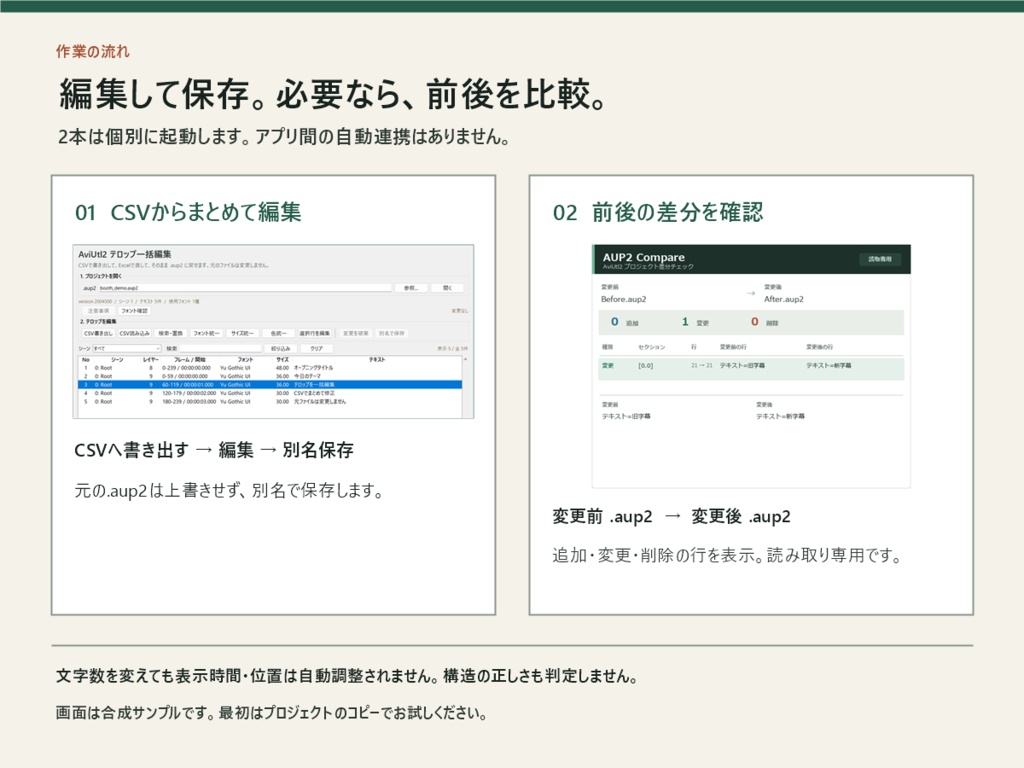Select row 4 with CSVでまとめて修正
This screenshot has height=768, width=1024.
click(270, 393)
